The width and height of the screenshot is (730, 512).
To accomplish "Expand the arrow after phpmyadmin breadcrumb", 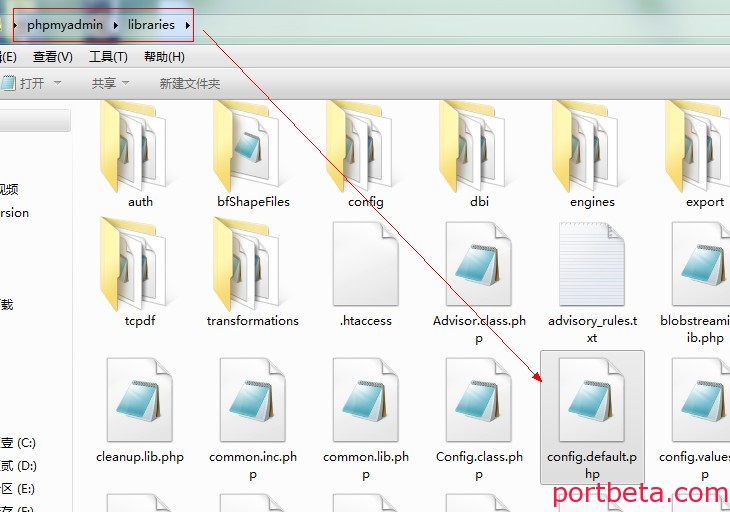I will (x=115, y=25).
